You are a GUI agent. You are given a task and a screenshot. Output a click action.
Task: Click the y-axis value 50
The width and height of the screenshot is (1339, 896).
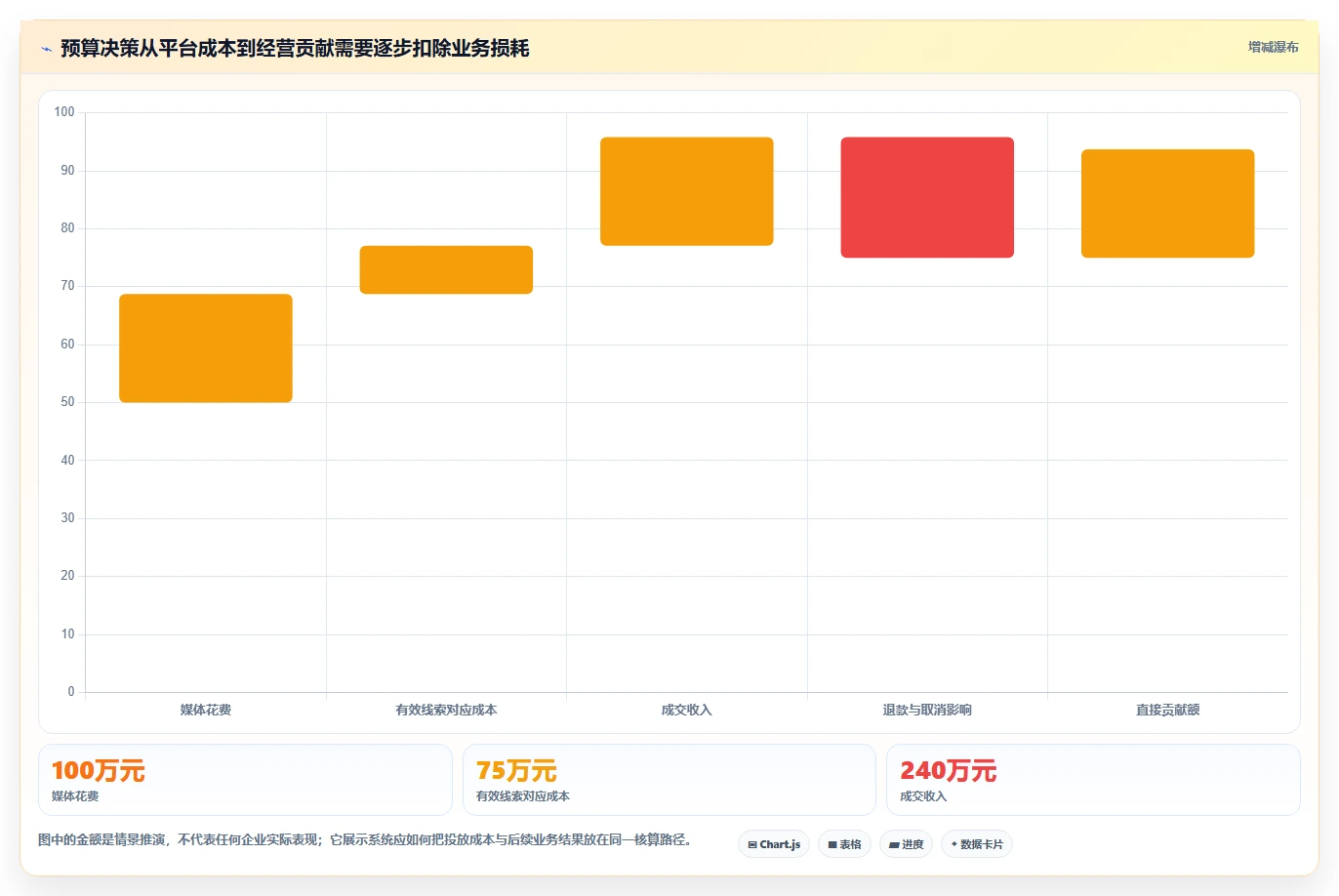coord(67,402)
